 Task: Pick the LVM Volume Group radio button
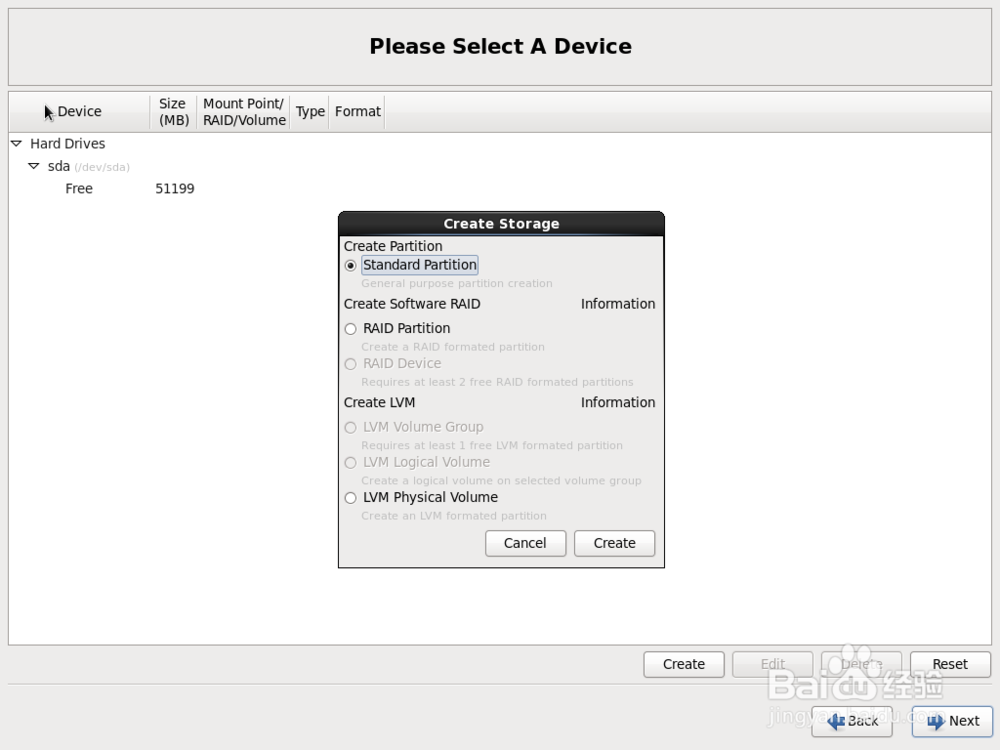click(x=350, y=428)
